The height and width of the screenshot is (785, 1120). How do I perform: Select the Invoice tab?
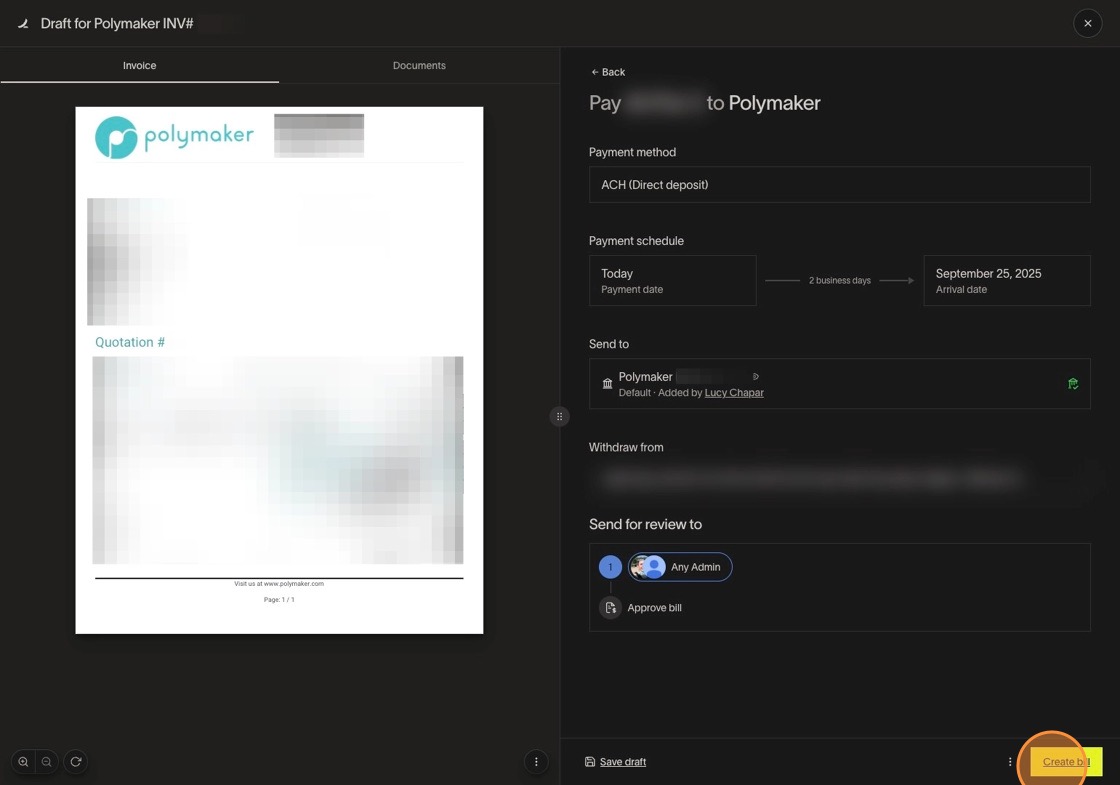click(139, 66)
